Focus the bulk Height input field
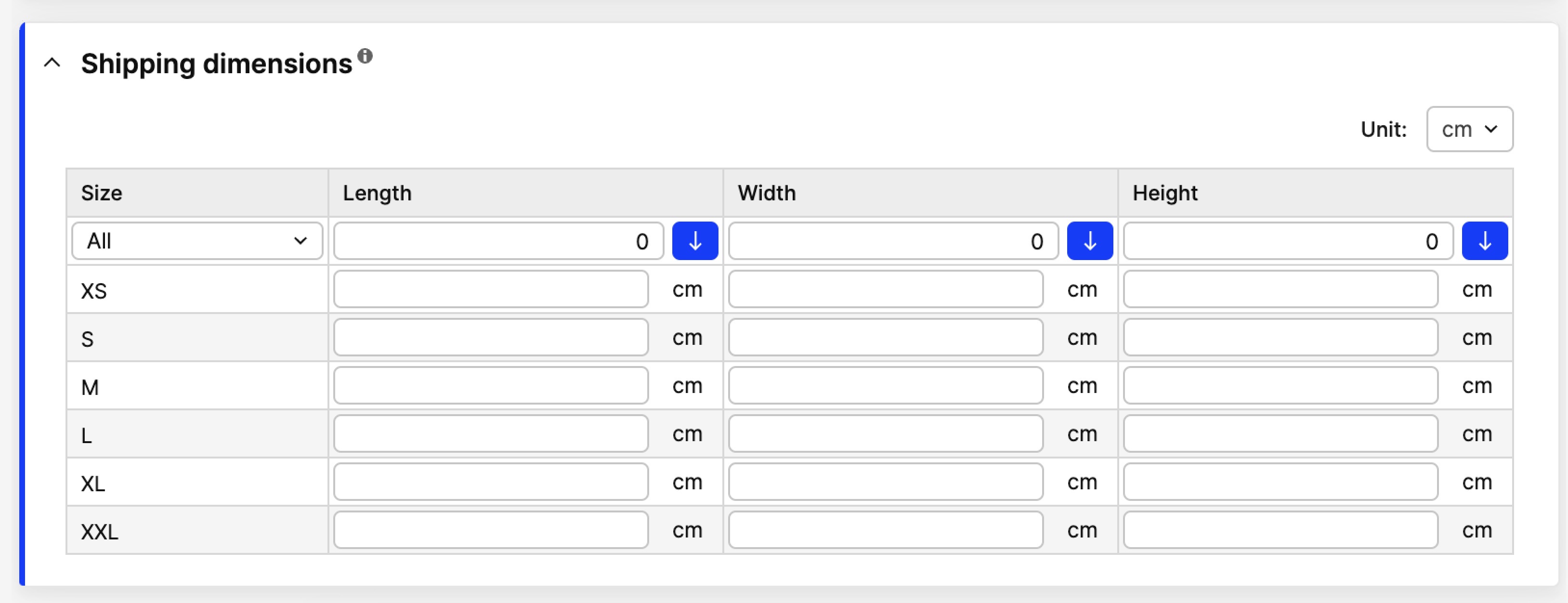 click(x=1288, y=241)
